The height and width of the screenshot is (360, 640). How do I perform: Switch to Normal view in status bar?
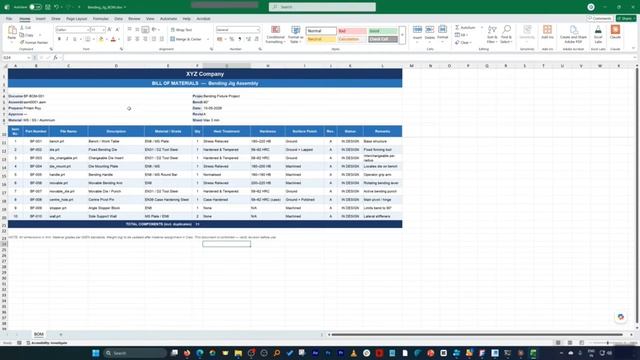558,343
